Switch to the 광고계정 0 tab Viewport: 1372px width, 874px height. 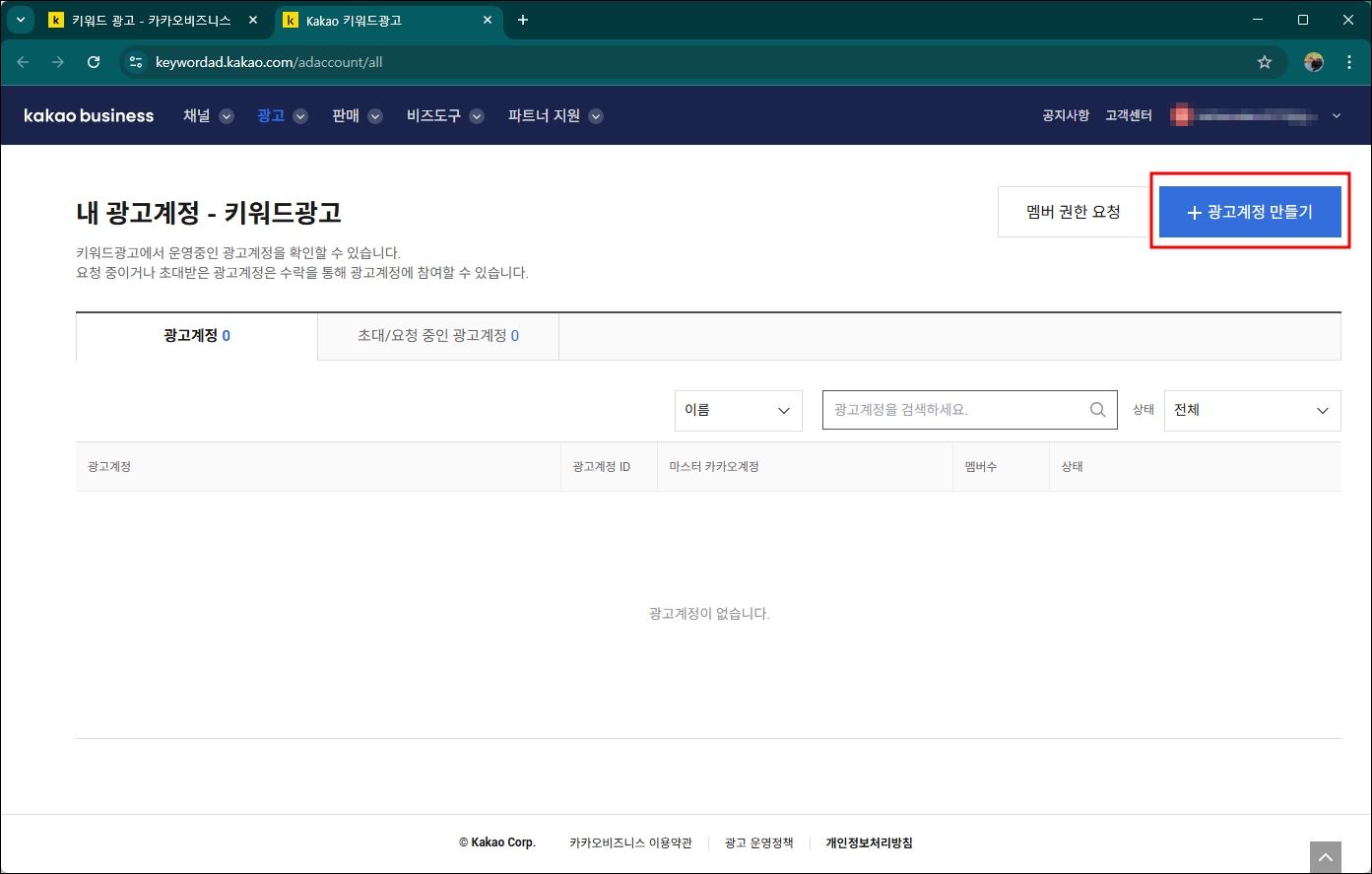pos(197,336)
